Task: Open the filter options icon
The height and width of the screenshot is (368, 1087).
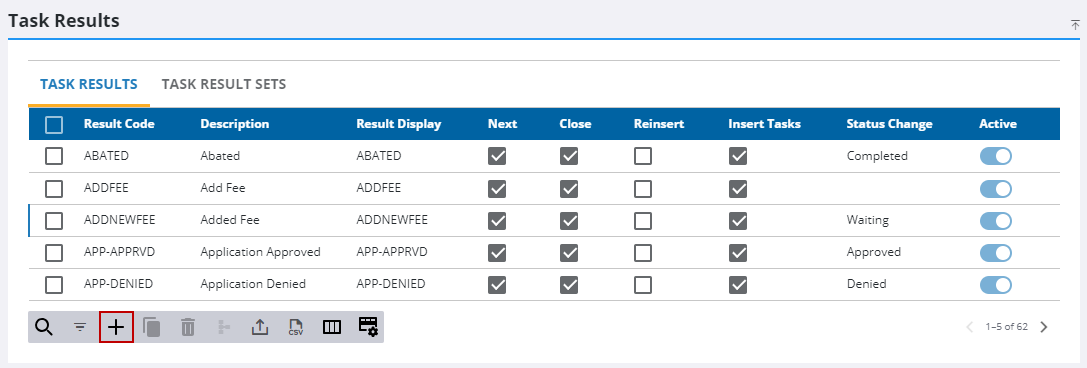Action: (81, 327)
